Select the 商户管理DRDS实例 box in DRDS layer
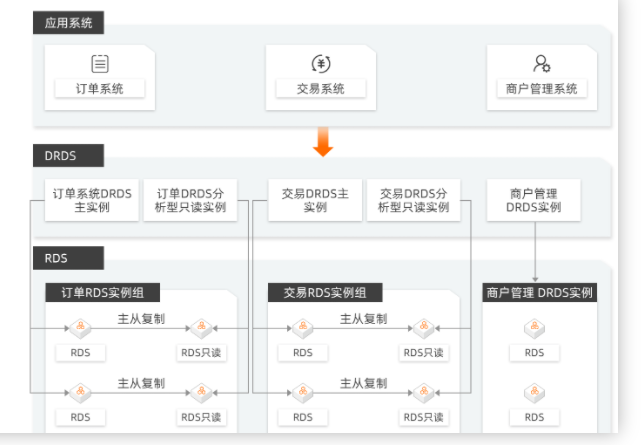641x445 pixels. click(533, 200)
